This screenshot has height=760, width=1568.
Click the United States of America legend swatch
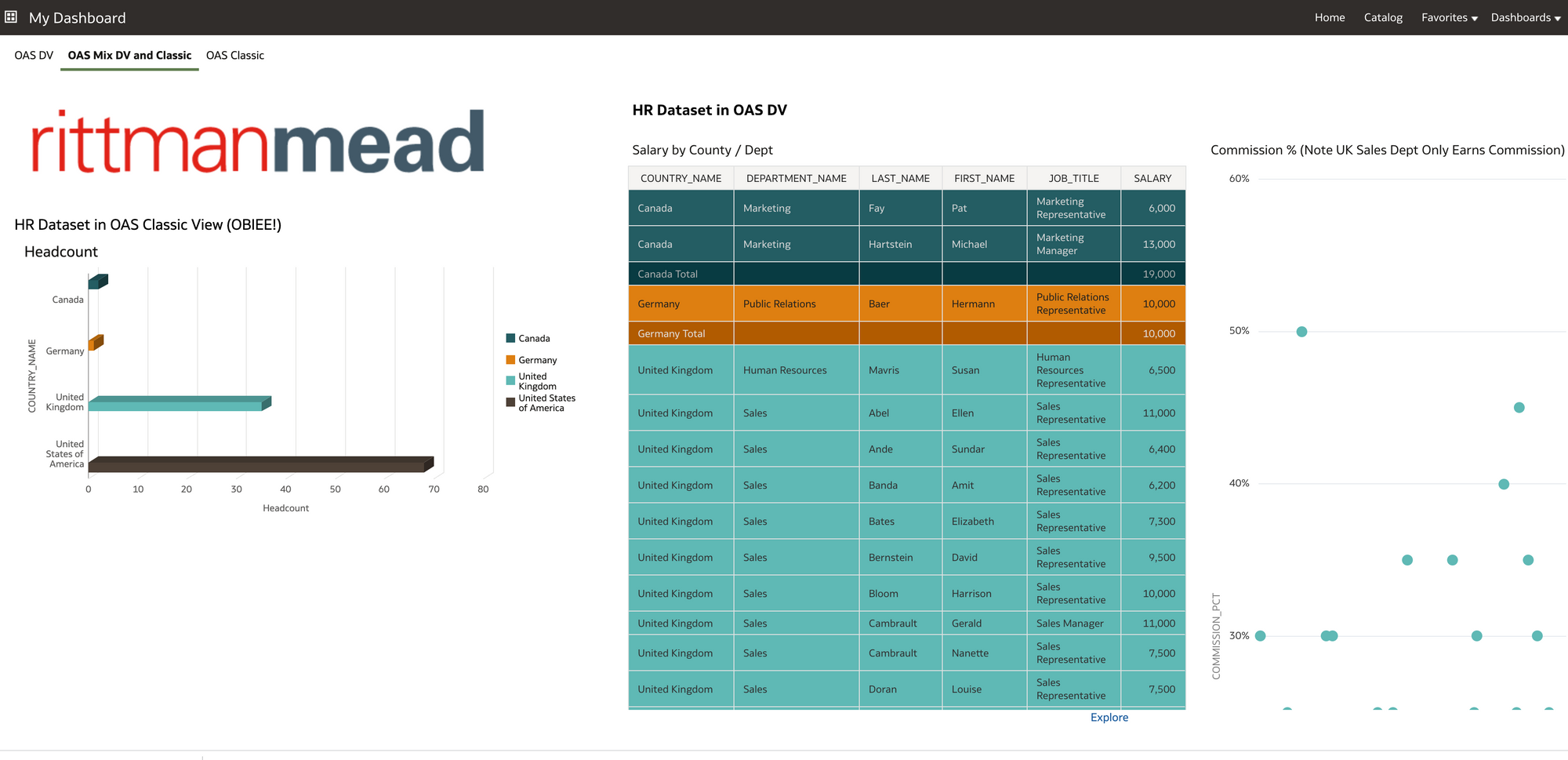tap(510, 402)
